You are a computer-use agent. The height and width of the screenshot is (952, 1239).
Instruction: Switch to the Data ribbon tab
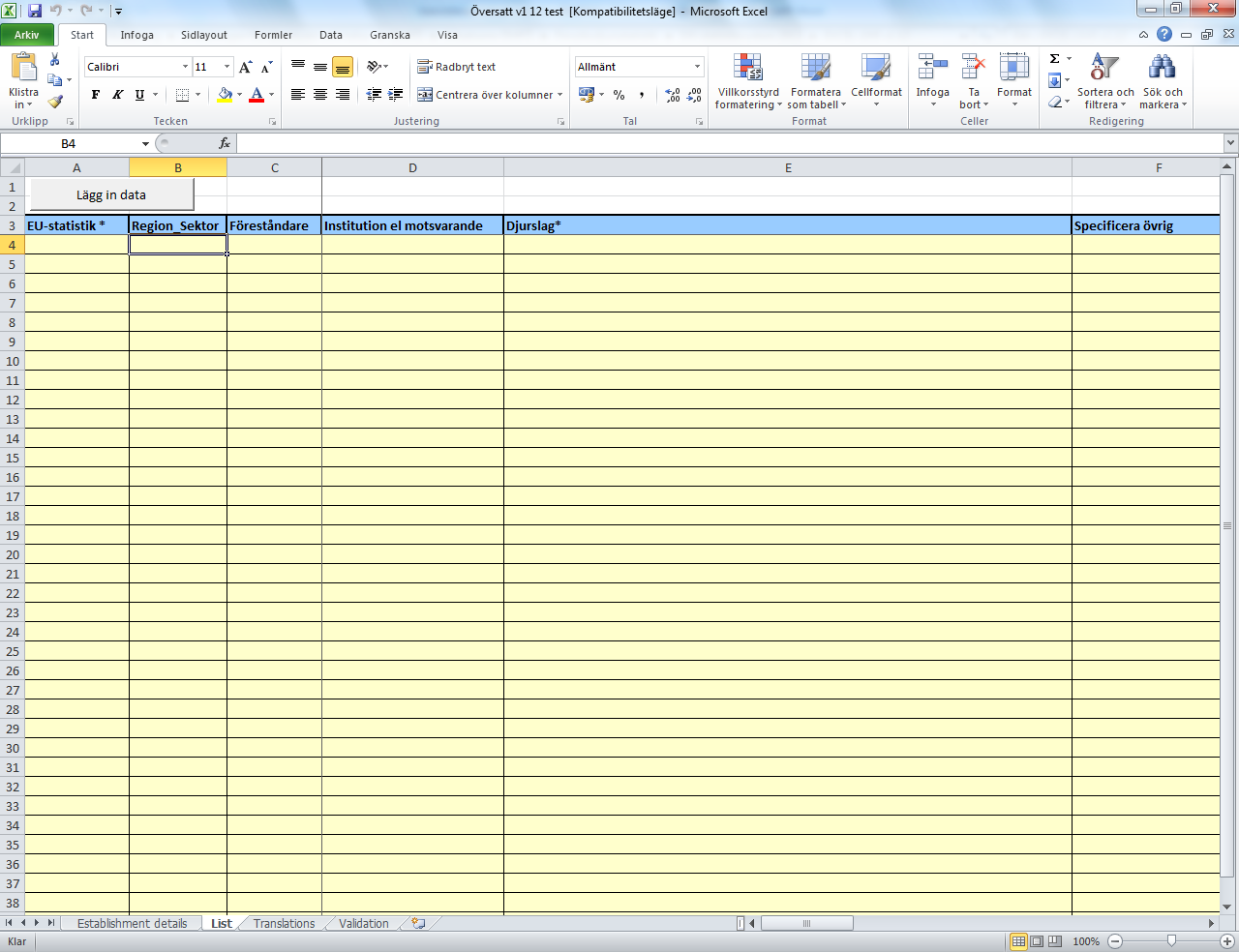[x=331, y=35]
